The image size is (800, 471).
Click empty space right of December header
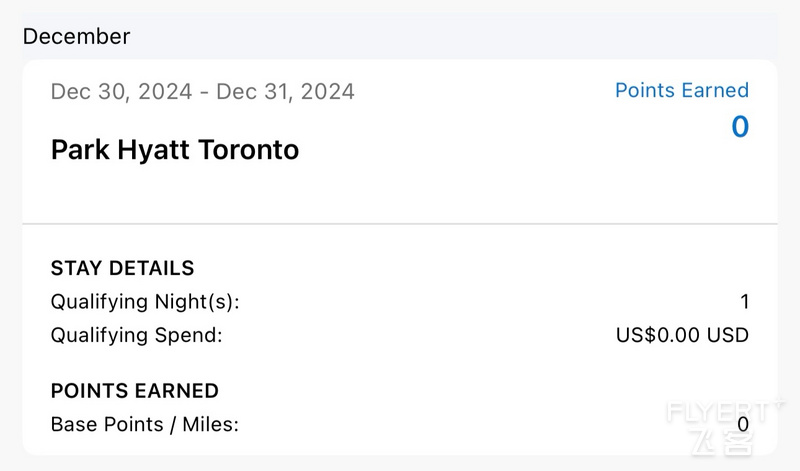(454, 37)
